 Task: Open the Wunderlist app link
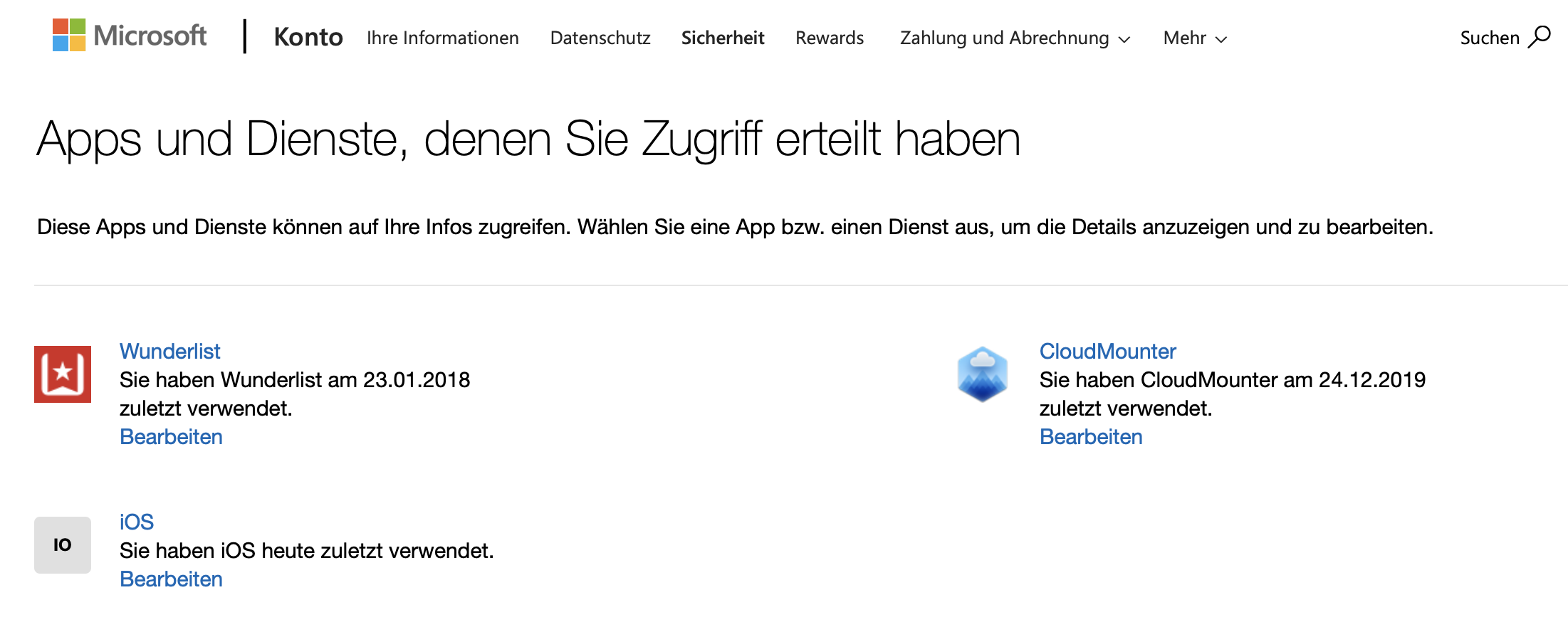(170, 351)
